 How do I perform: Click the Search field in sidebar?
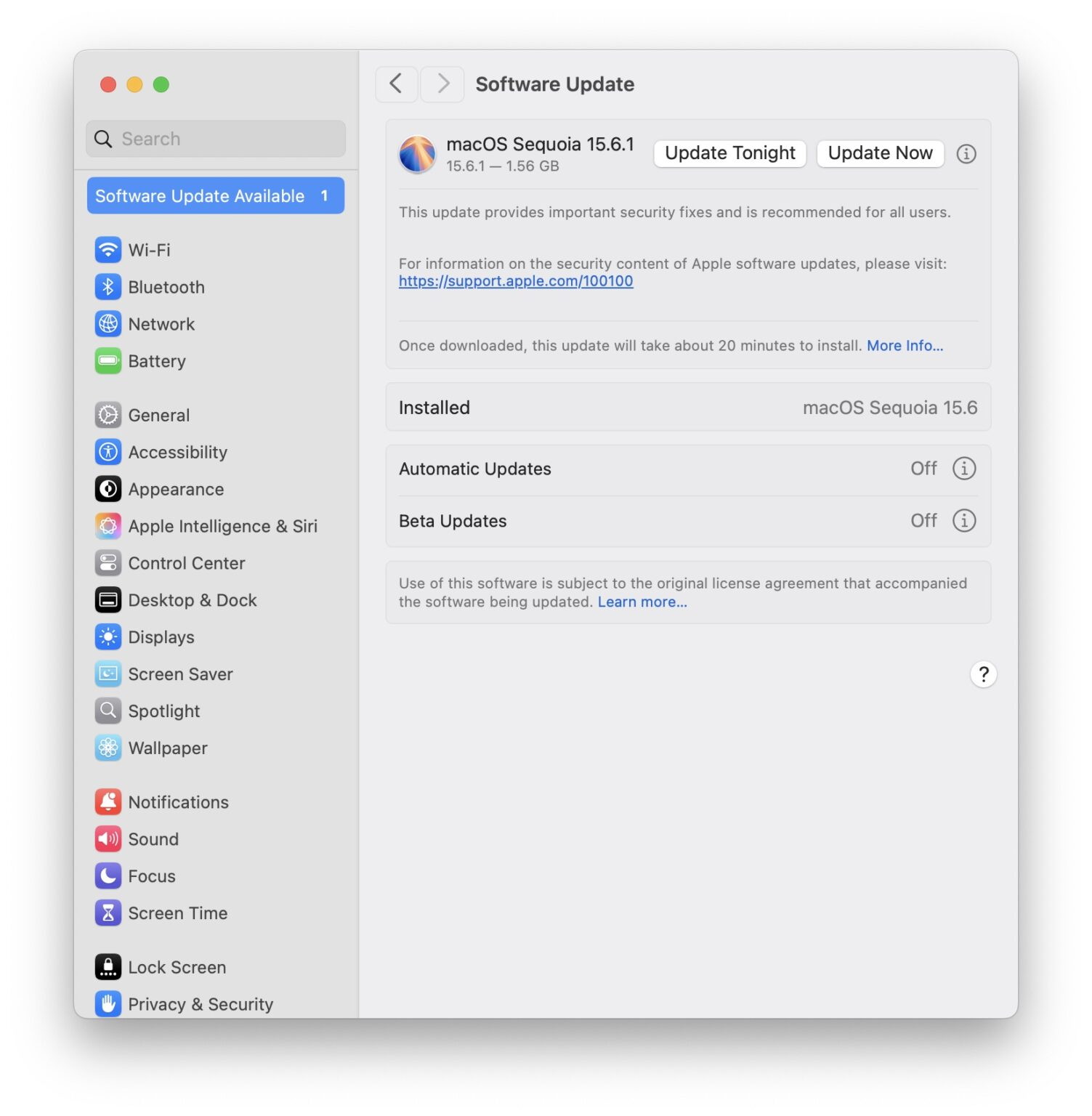pyautogui.click(x=216, y=139)
